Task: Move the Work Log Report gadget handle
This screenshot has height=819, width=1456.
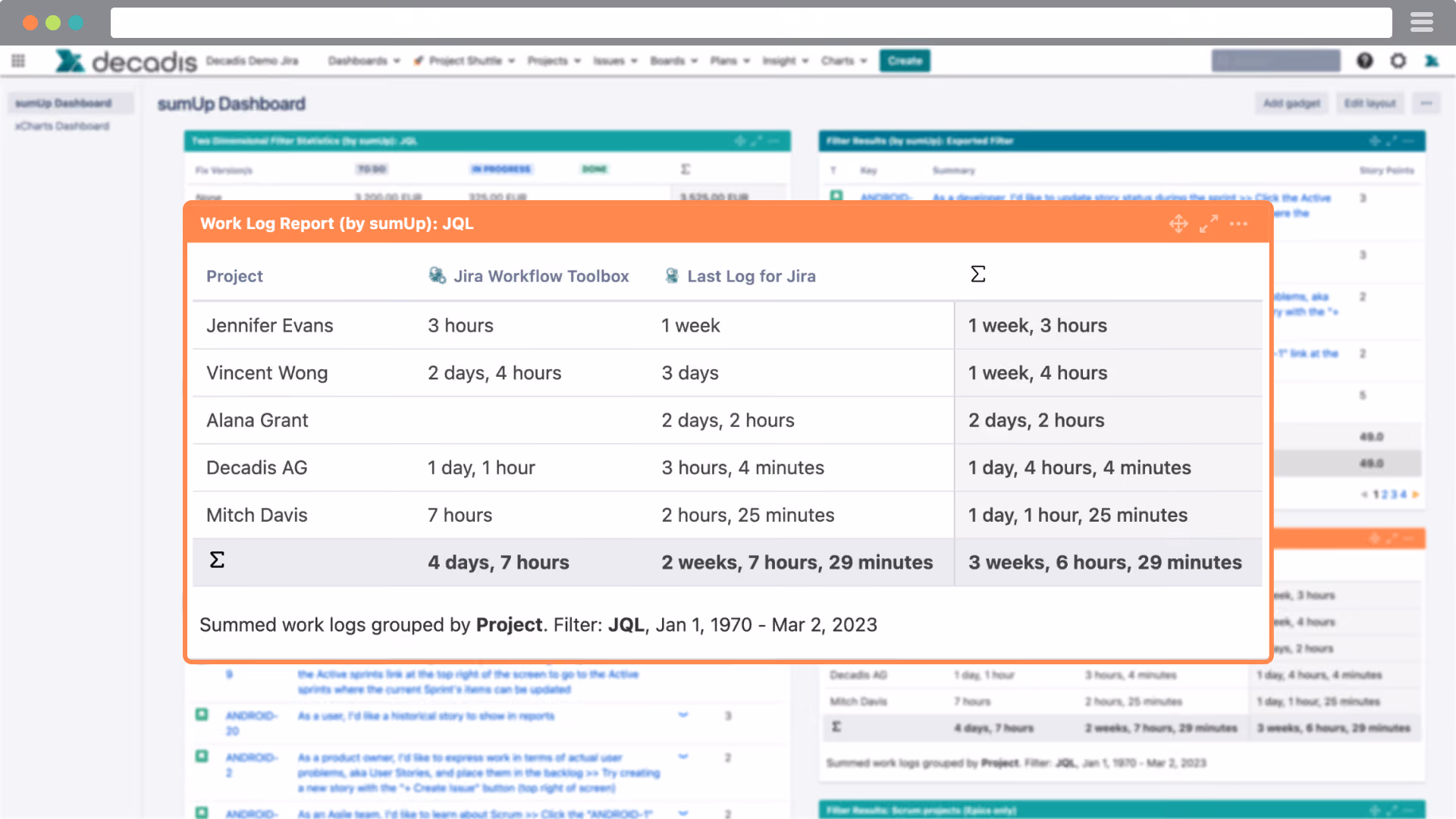Action: 1178,224
